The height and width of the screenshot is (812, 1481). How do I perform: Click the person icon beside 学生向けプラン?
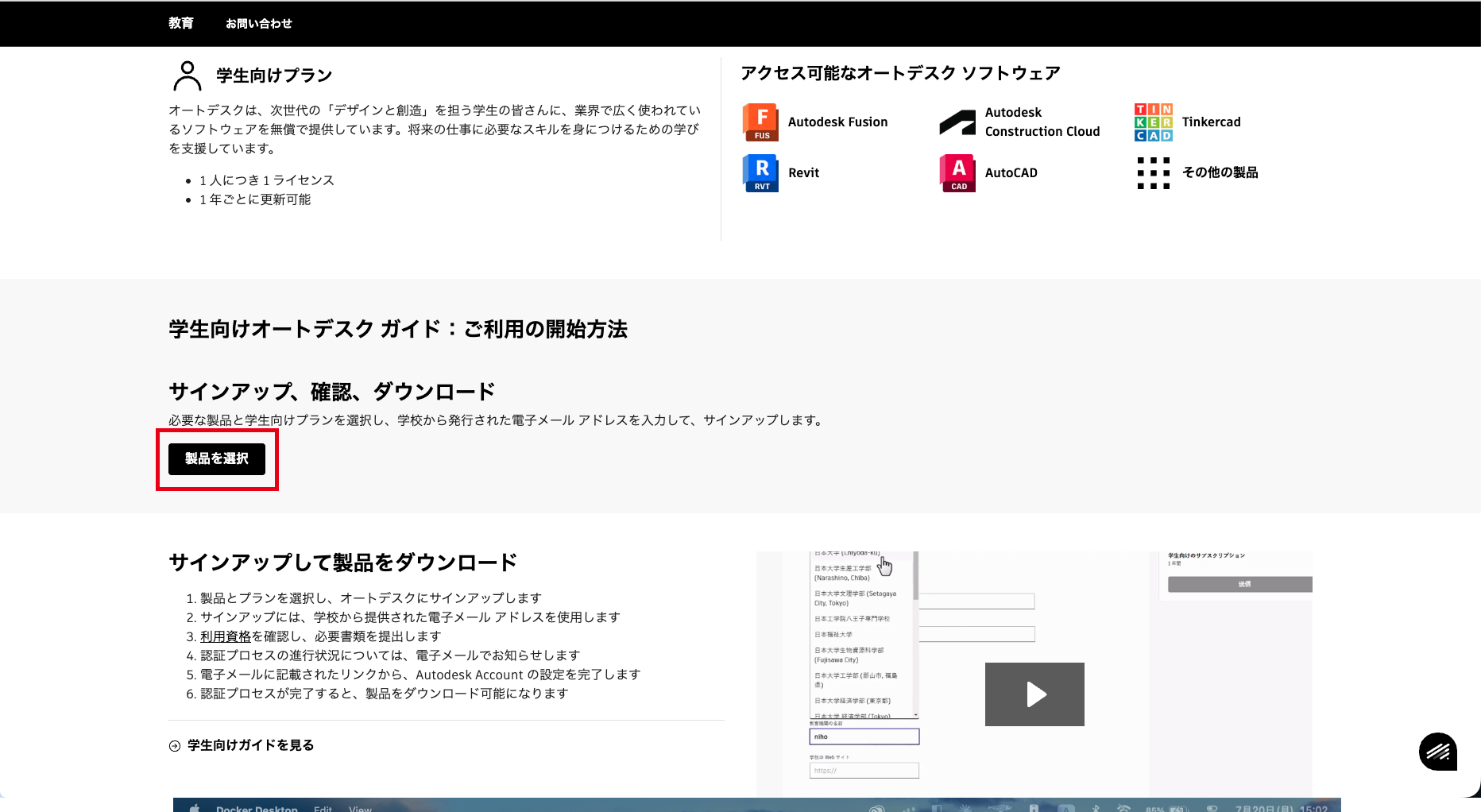click(x=188, y=76)
